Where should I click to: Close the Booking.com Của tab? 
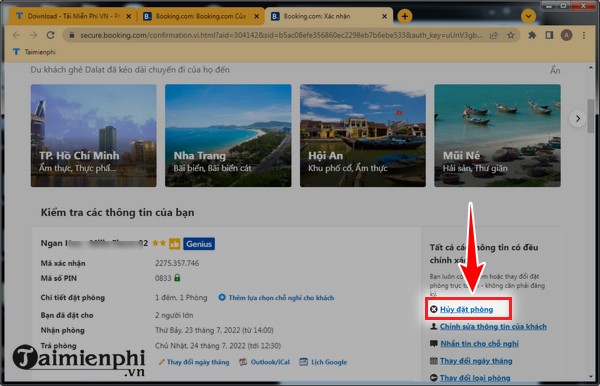(x=257, y=16)
